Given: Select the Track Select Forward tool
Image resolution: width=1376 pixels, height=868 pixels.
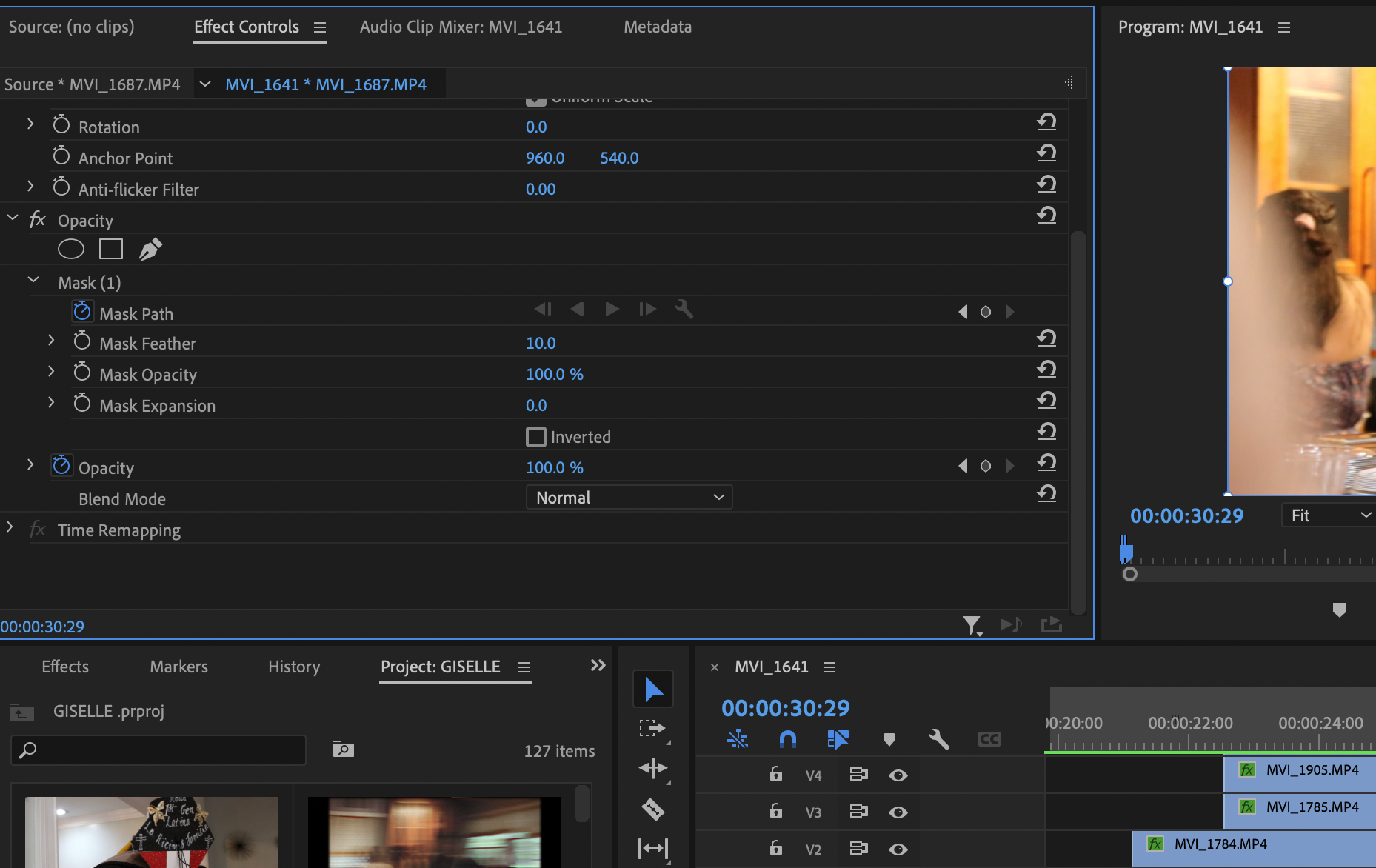Looking at the screenshot, I should pyautogui.click(x=652, y=728).
